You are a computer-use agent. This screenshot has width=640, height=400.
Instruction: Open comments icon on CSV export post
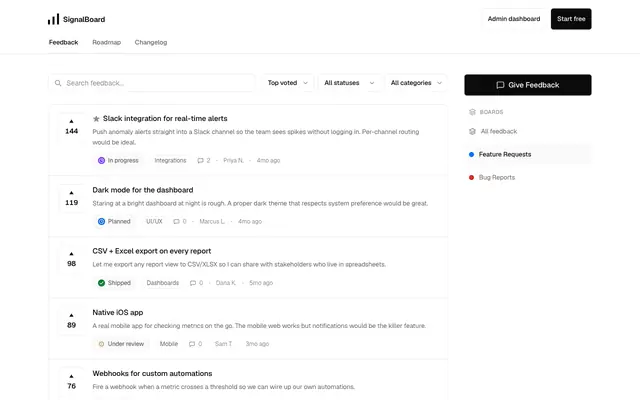pos(193,283)
